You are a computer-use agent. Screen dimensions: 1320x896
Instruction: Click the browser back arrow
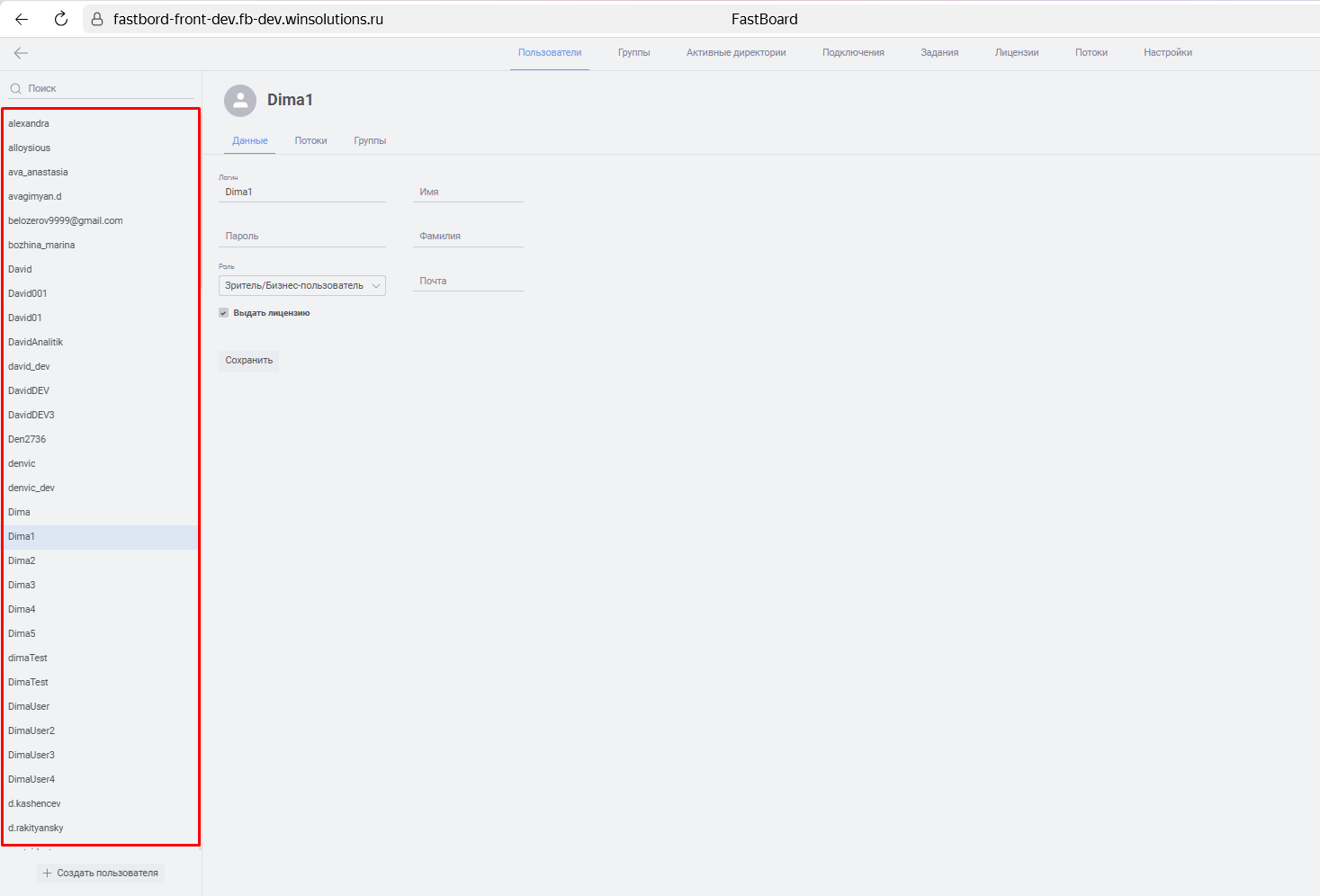[22, 19]
